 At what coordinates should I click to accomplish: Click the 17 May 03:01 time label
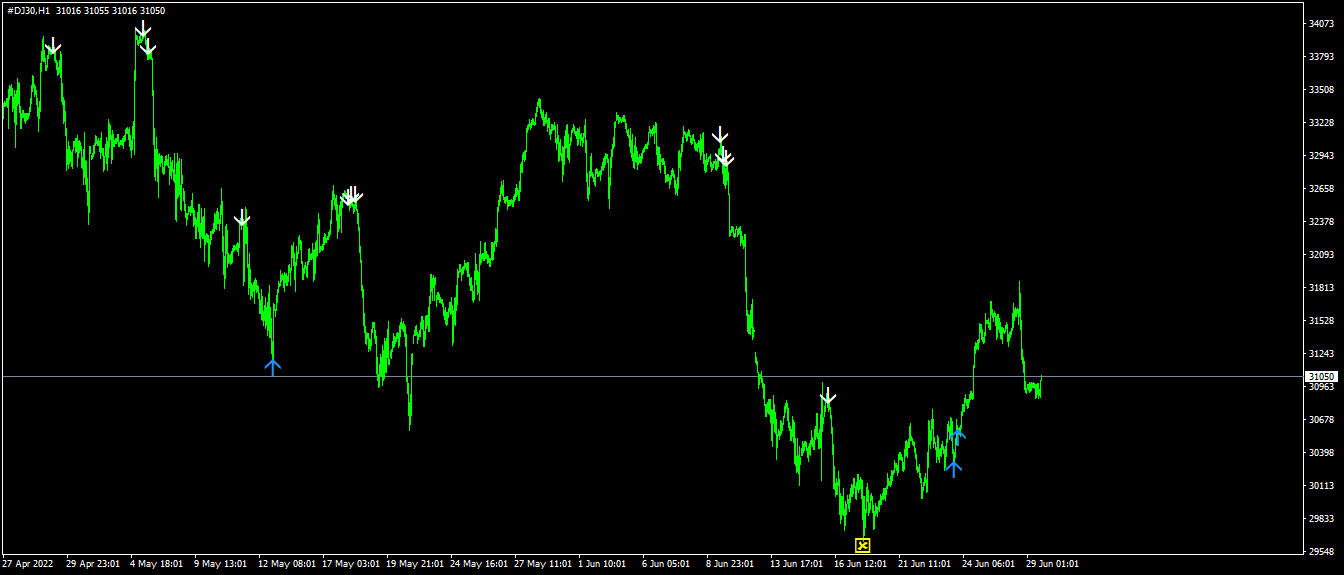coord(351,563)
